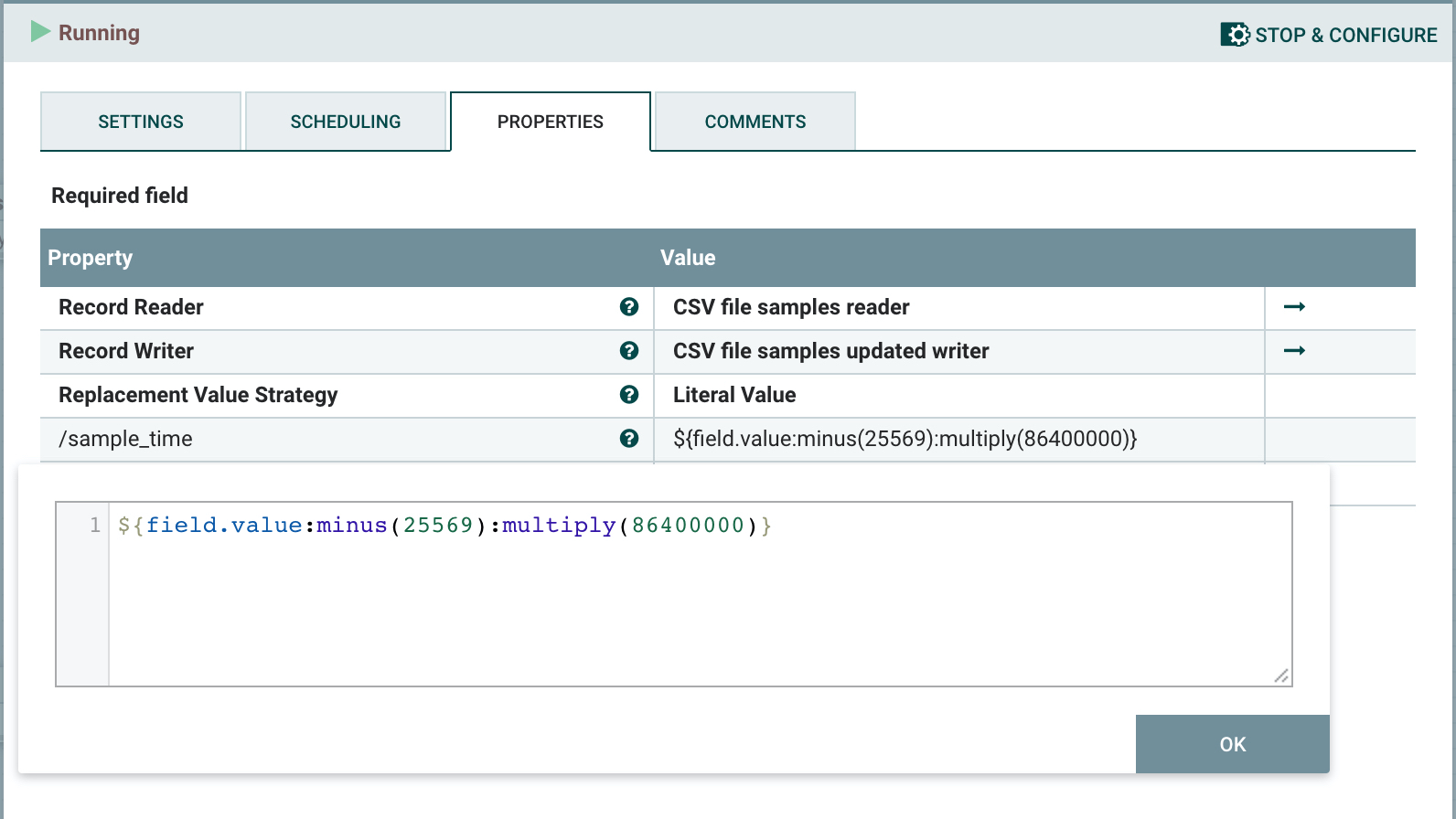
Task: Click the green Running status play icon
Action: [x=40, y=32]
